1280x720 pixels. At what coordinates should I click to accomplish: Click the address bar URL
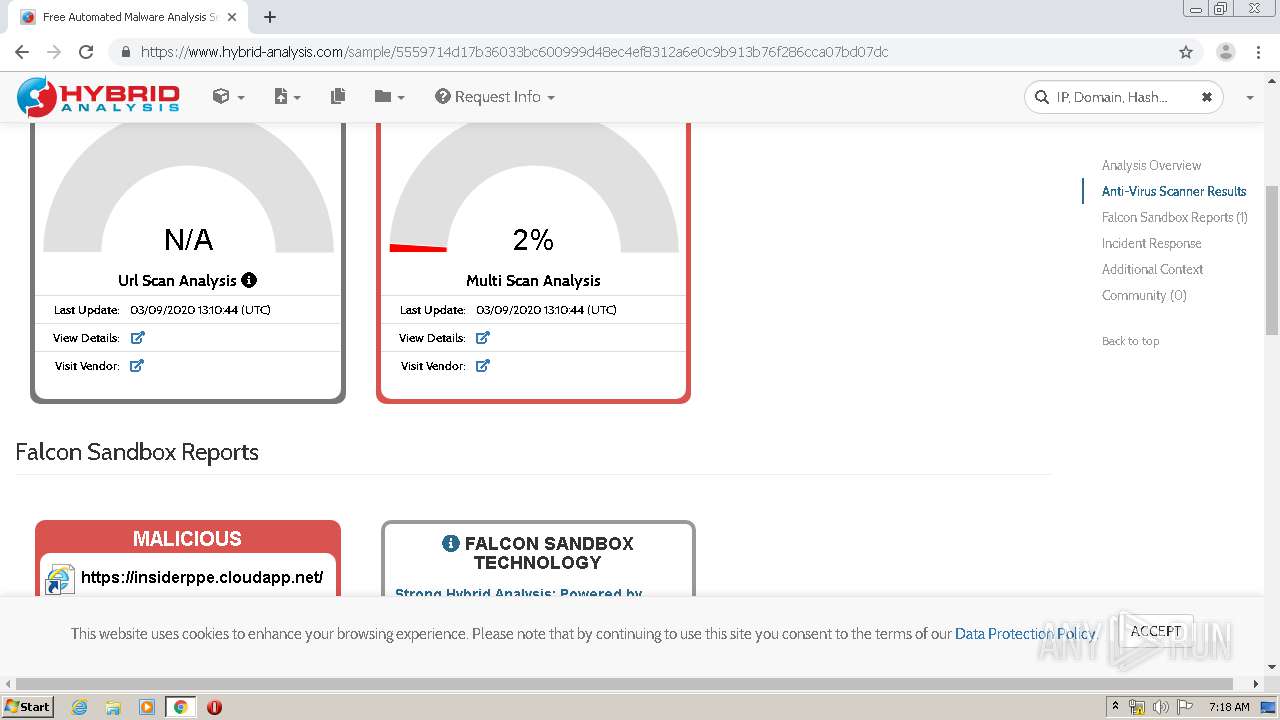click(x=514, y=52)
